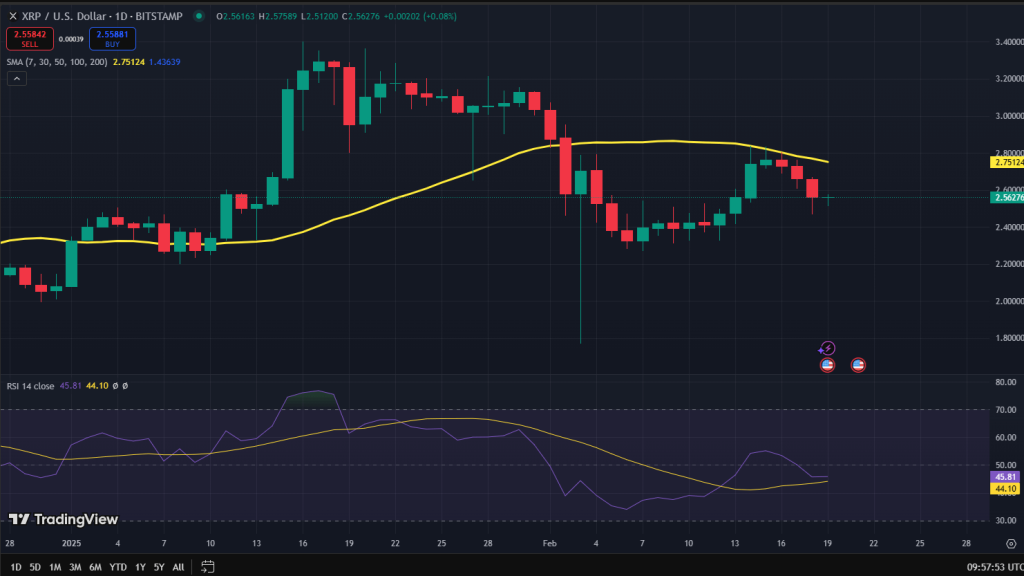Click the 3.40000 price scale label

(x=1008, y=42)
